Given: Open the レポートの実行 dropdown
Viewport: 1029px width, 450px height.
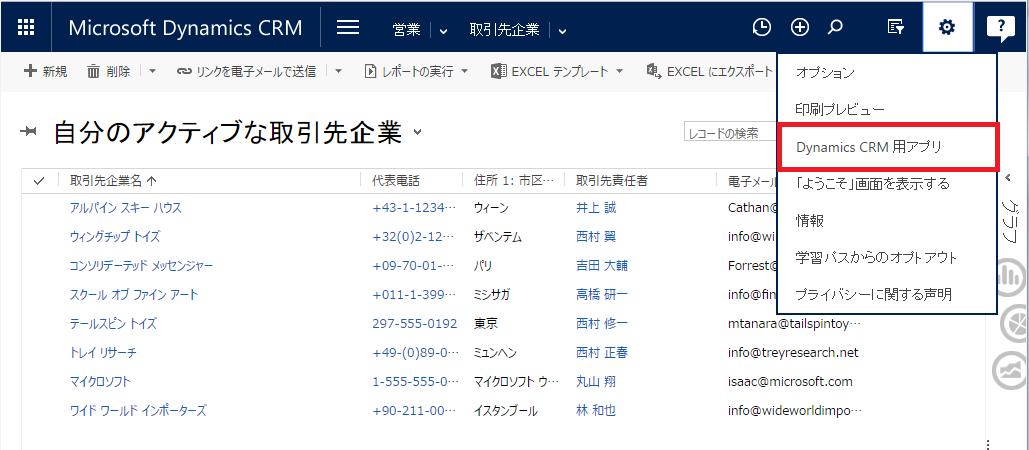Looking at the screenshot, I should 416,72.
